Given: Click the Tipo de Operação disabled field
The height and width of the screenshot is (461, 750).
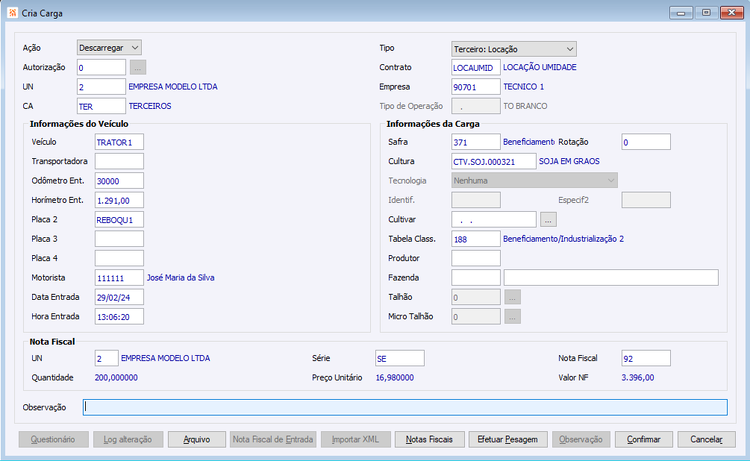Looking at the screenshot, I should pyautogui.click(x=476, y=106).
